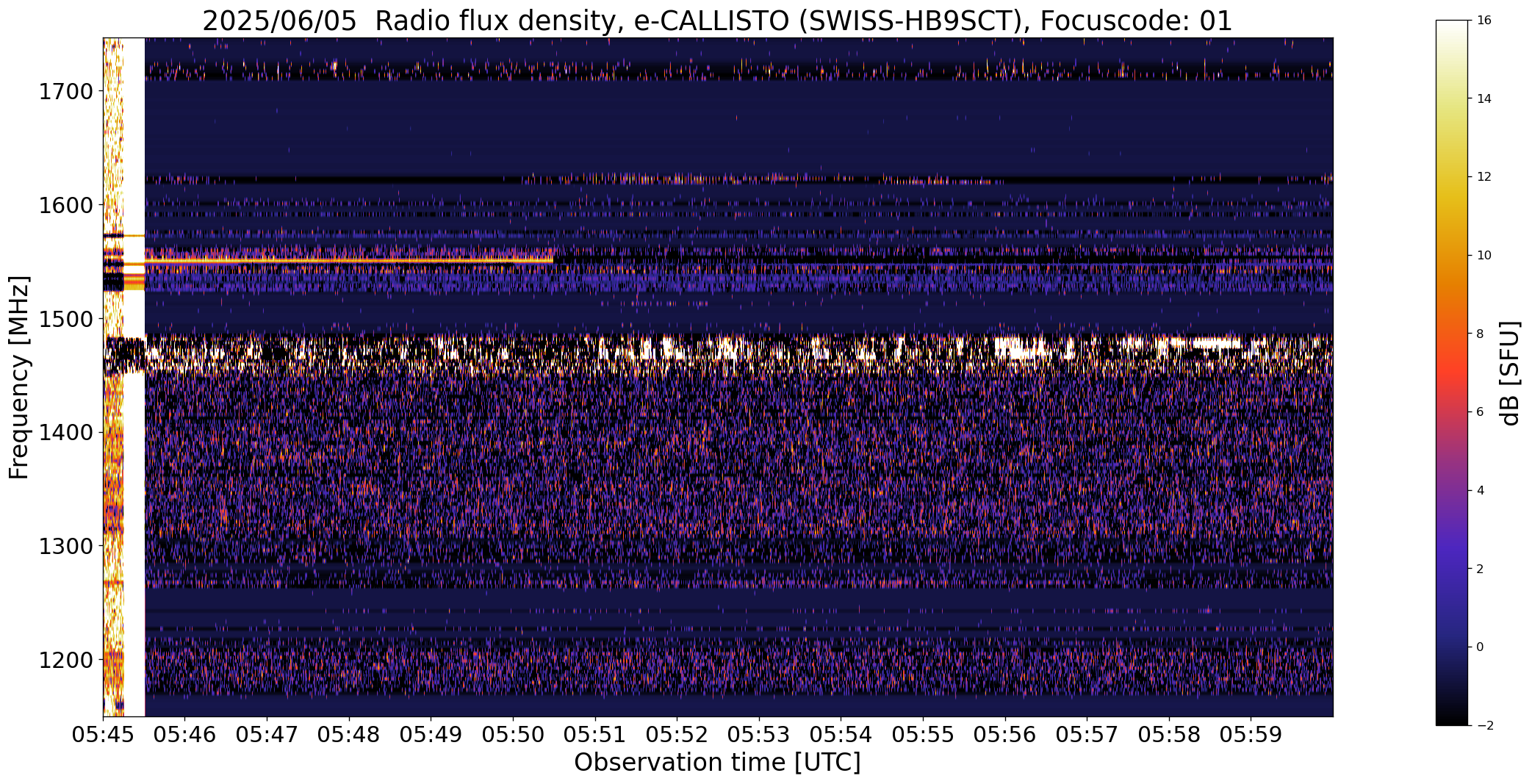
Task: Click the 1600 frequency tick label
Action: [65, 205]
